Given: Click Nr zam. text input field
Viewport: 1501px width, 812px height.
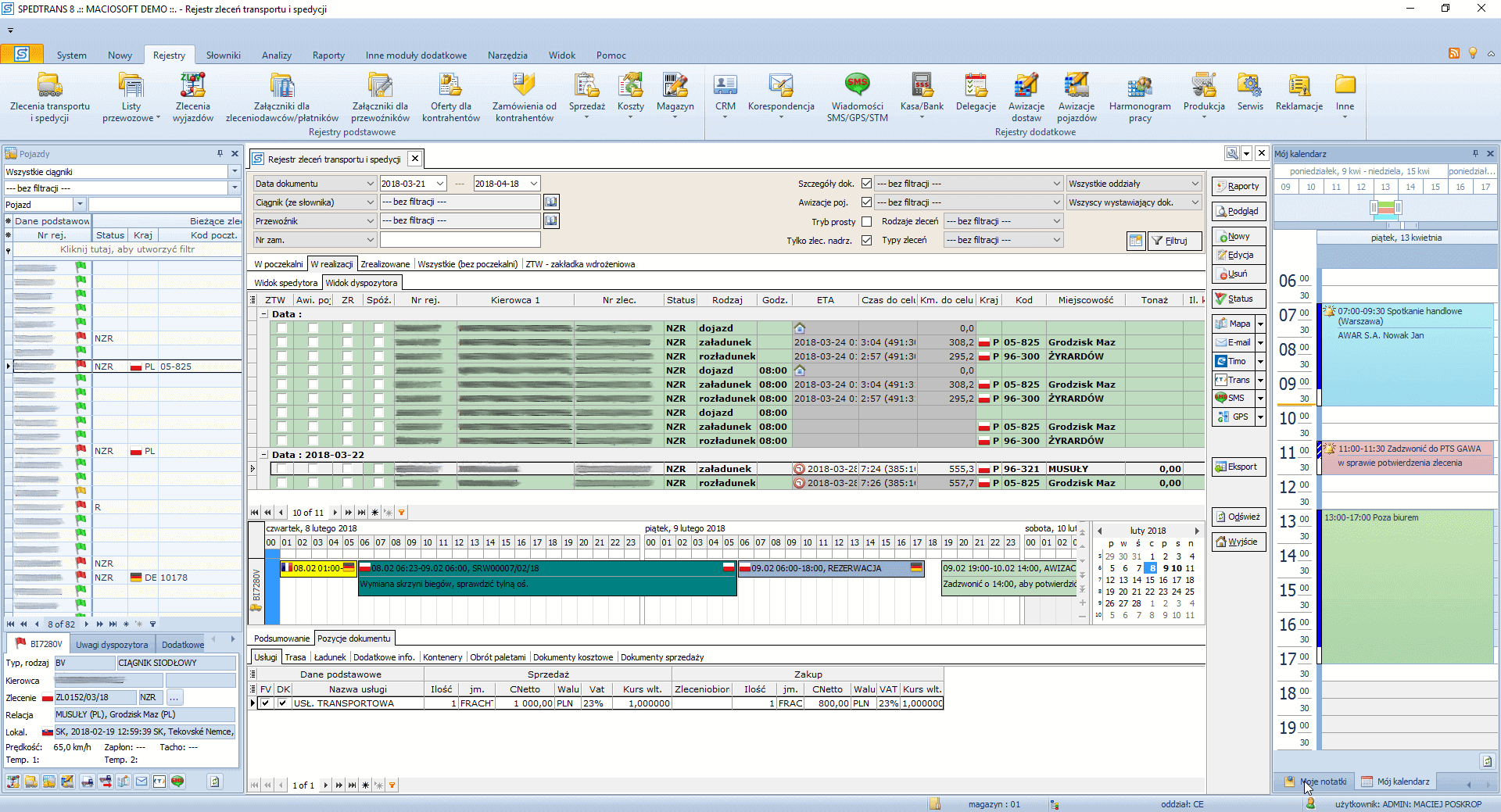Looking at the screenshot, I should [460, 240].
